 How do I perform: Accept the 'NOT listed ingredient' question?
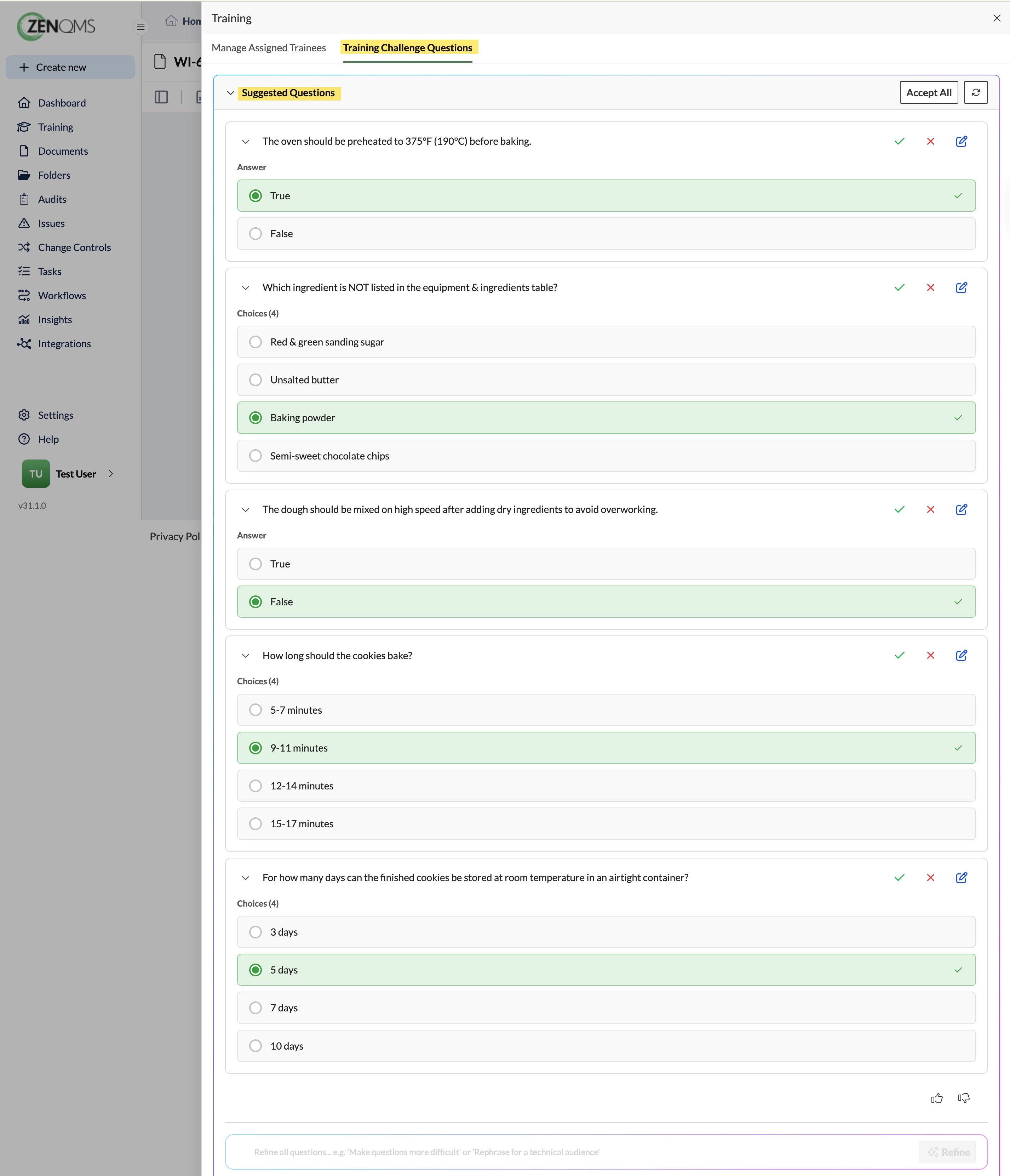click(899, 288)
